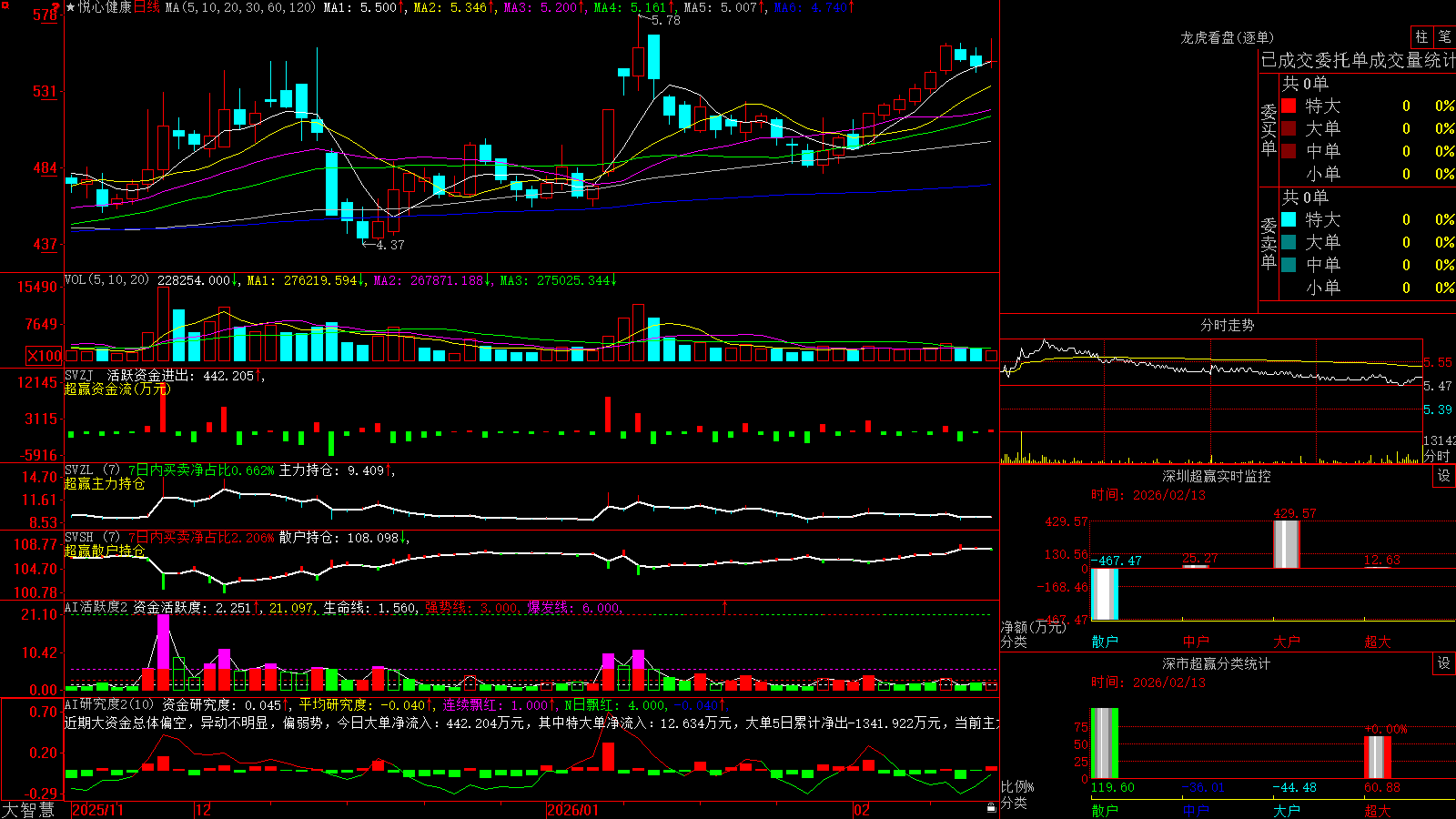Select 中户 category in 深市超赢分类统计
Image resolution: width=1456 pixels, height=819 pixels.
click(1196, 810)
